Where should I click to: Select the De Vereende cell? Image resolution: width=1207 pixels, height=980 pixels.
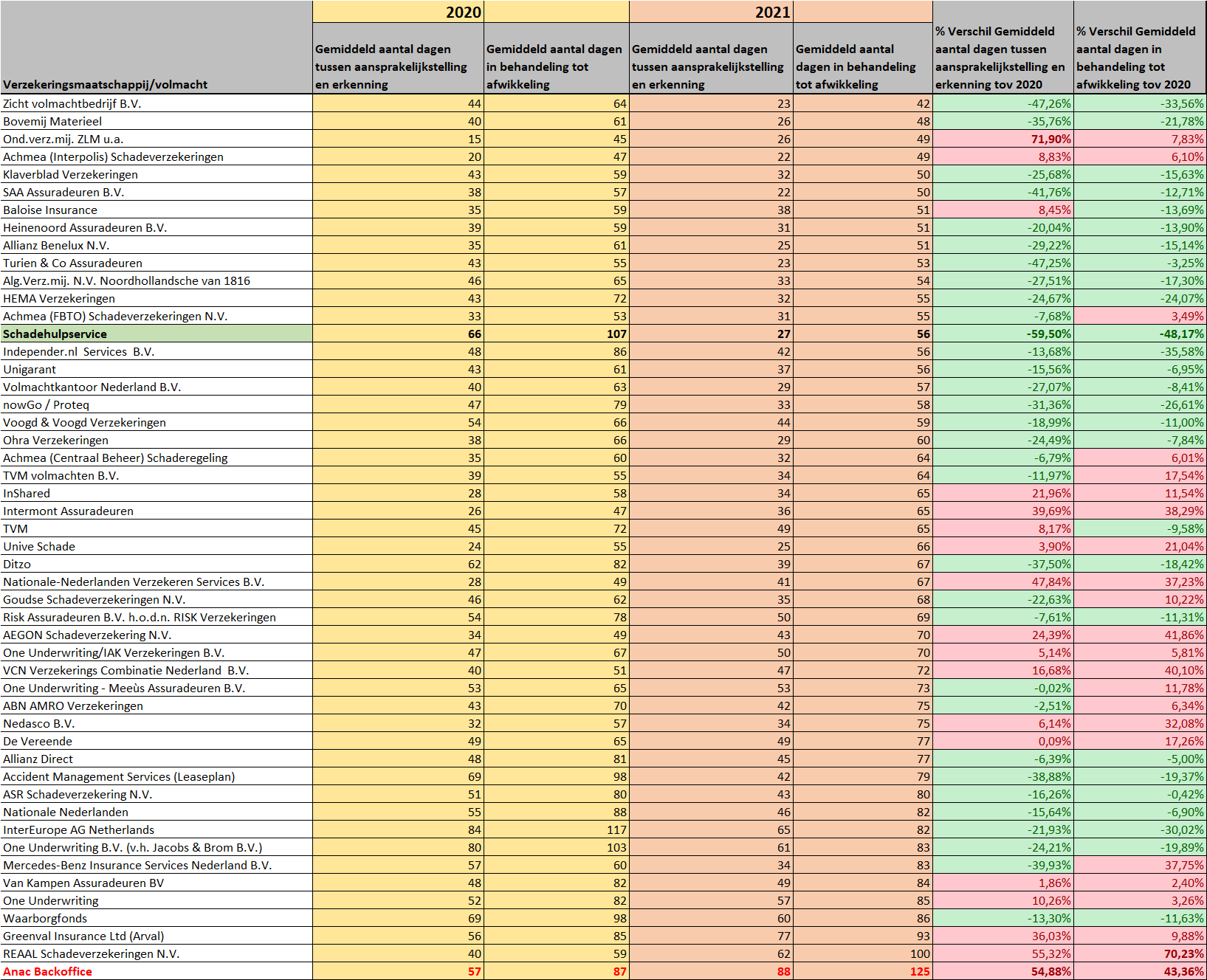[157, 741]
